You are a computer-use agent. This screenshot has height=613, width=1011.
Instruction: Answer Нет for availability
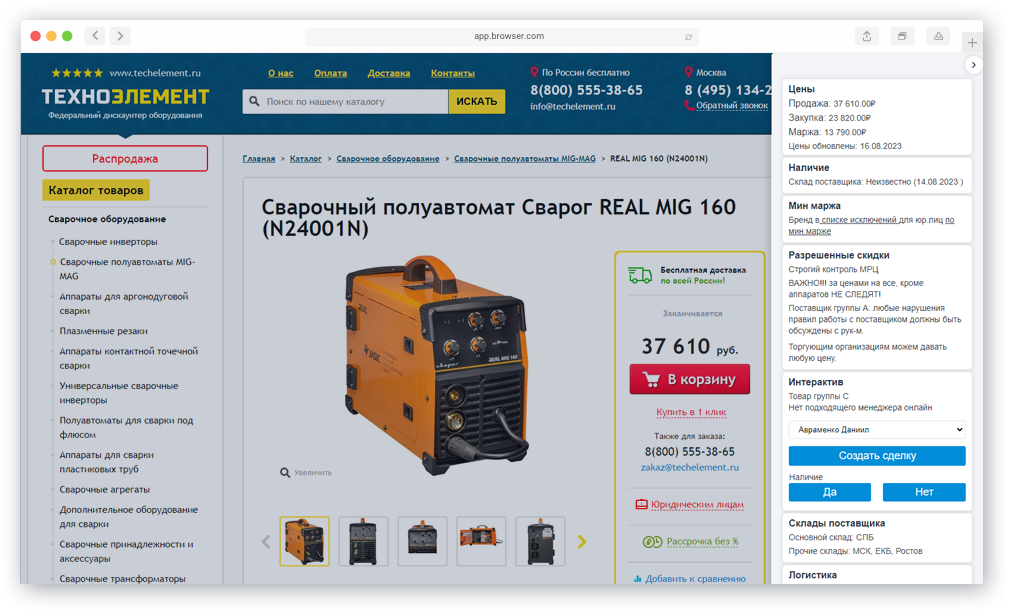pos(924,492)
